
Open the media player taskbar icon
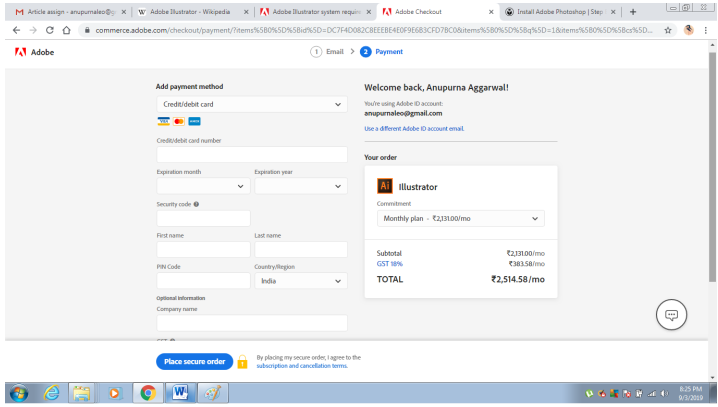click(x=114, y=393)
